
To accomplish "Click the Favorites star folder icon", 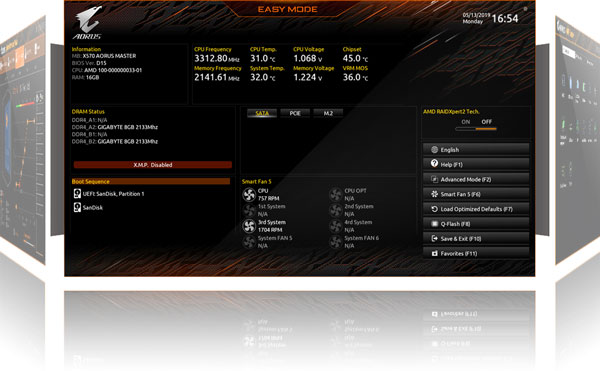I will 434,253.
